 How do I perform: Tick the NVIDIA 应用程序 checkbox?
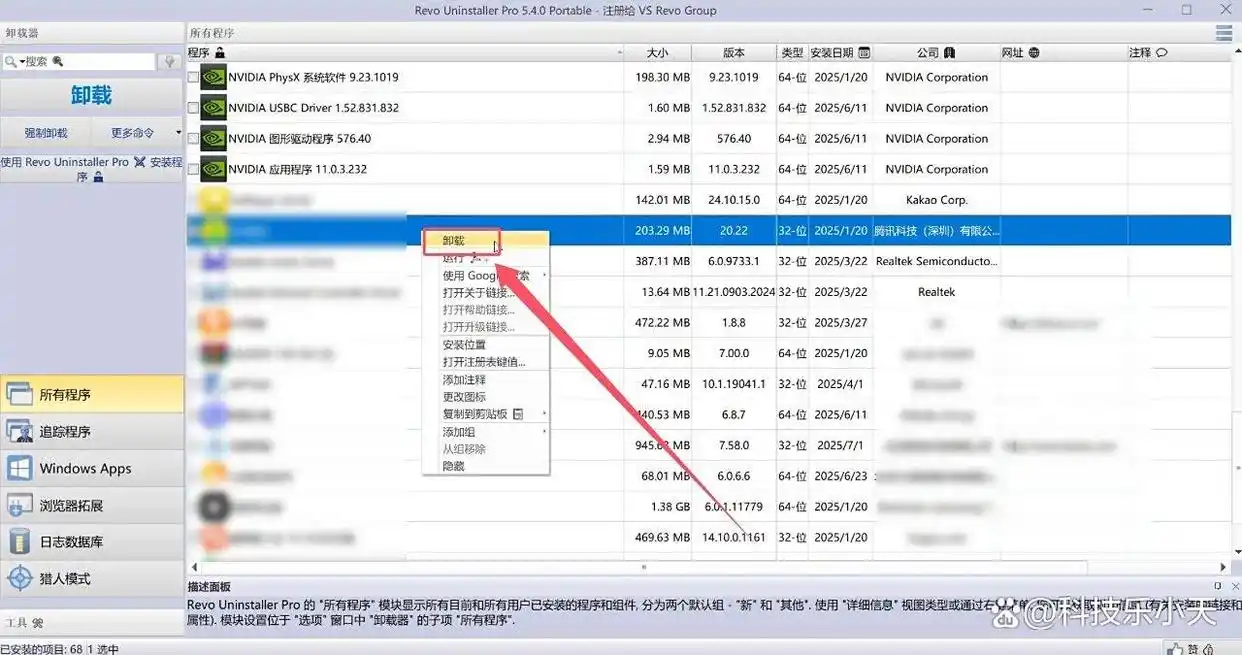click(x=193, y=170)
